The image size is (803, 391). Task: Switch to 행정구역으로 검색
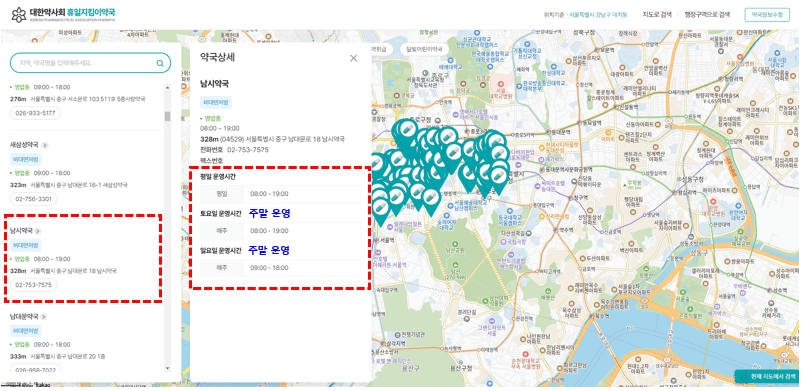click(707, 14)
